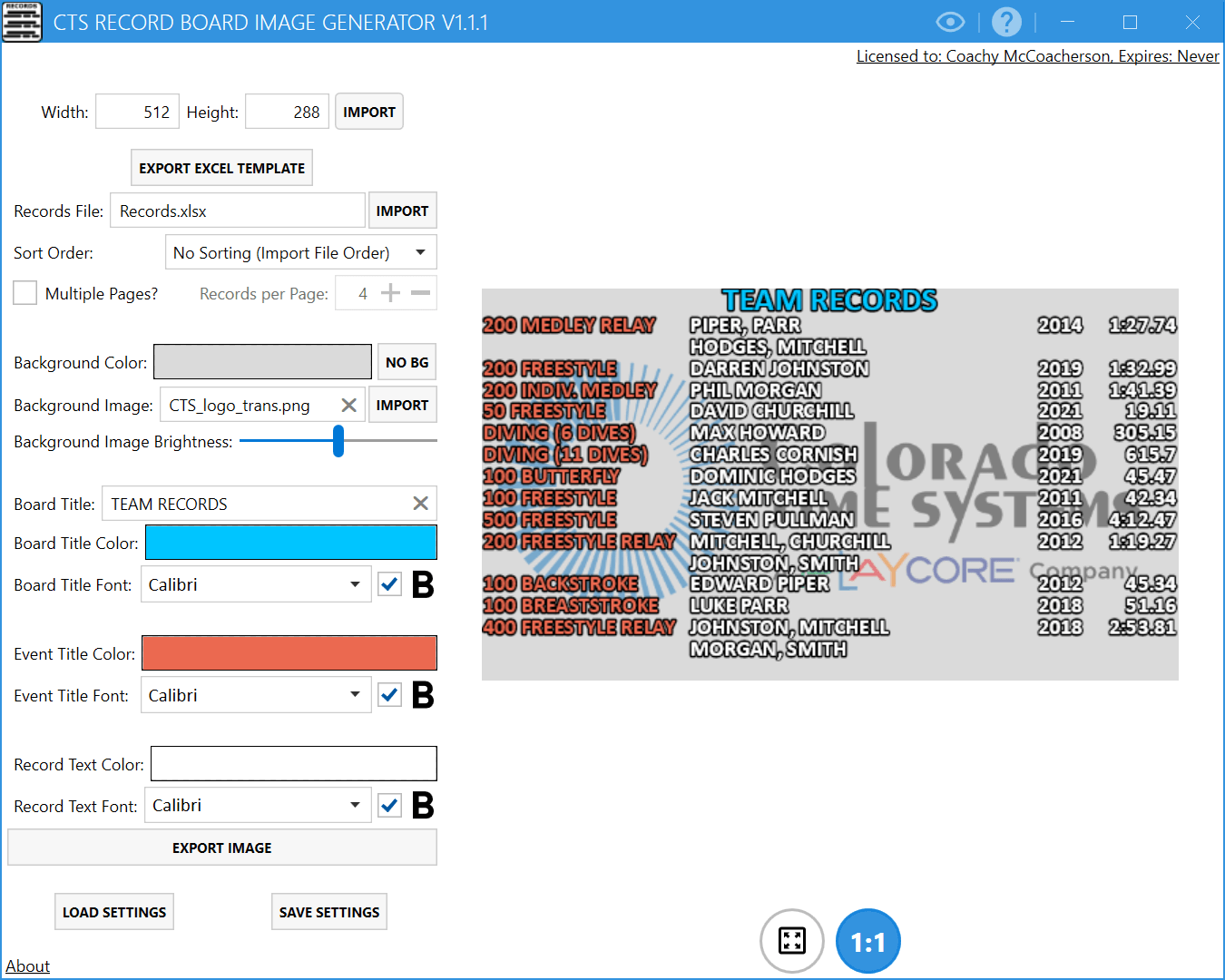This screenshot has width=1225, height=980.
Task: Toggle the bold checkbox for Board Title Font
Action: pos(389,584)
